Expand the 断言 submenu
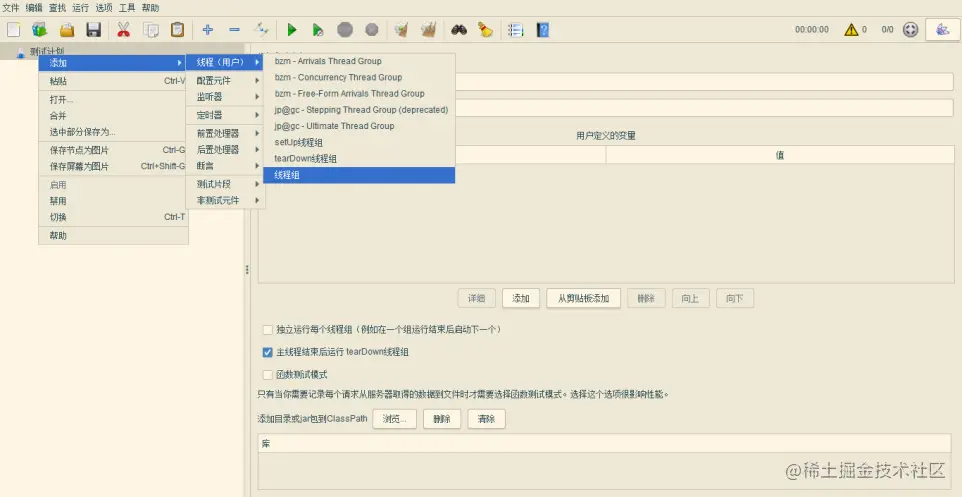Viewport: 962px width, 497px height. tap(225, 166)
